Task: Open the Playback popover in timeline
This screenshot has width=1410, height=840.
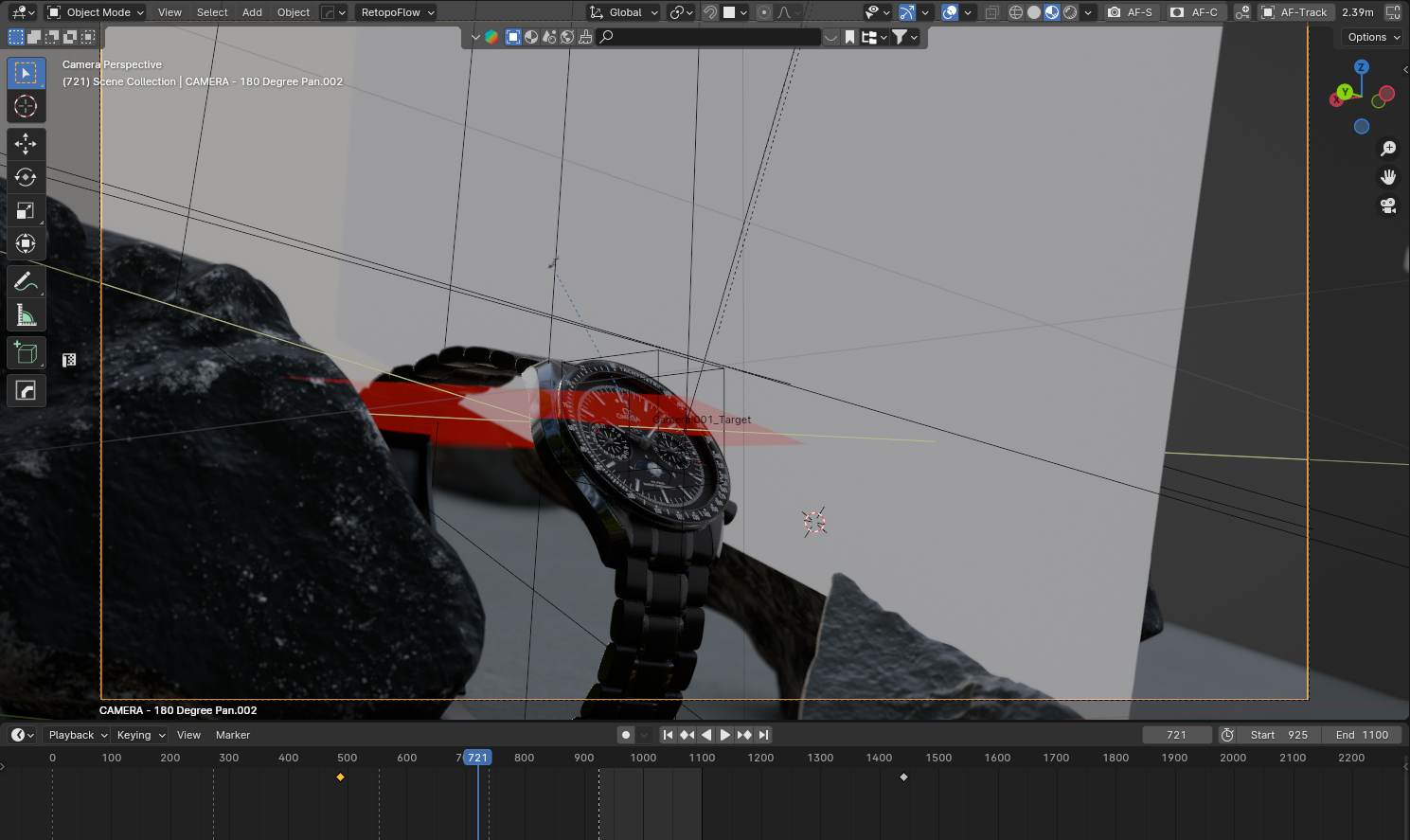Action: (x=78, y=735)
